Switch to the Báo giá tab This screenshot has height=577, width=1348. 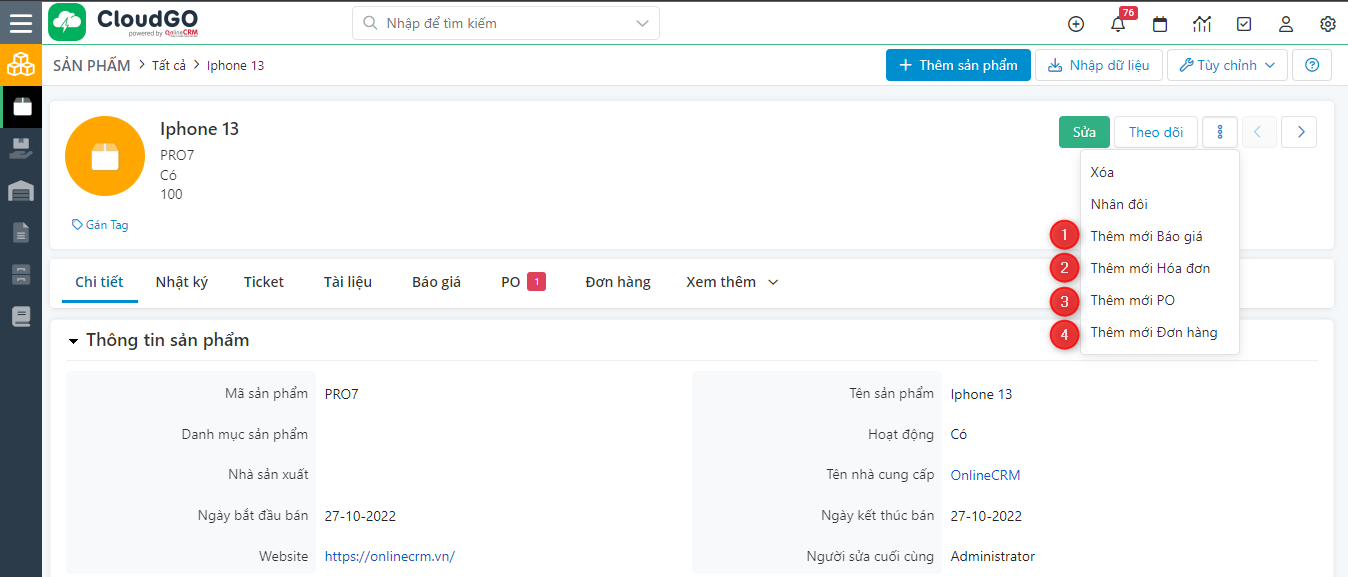click(x=436, y=281)
